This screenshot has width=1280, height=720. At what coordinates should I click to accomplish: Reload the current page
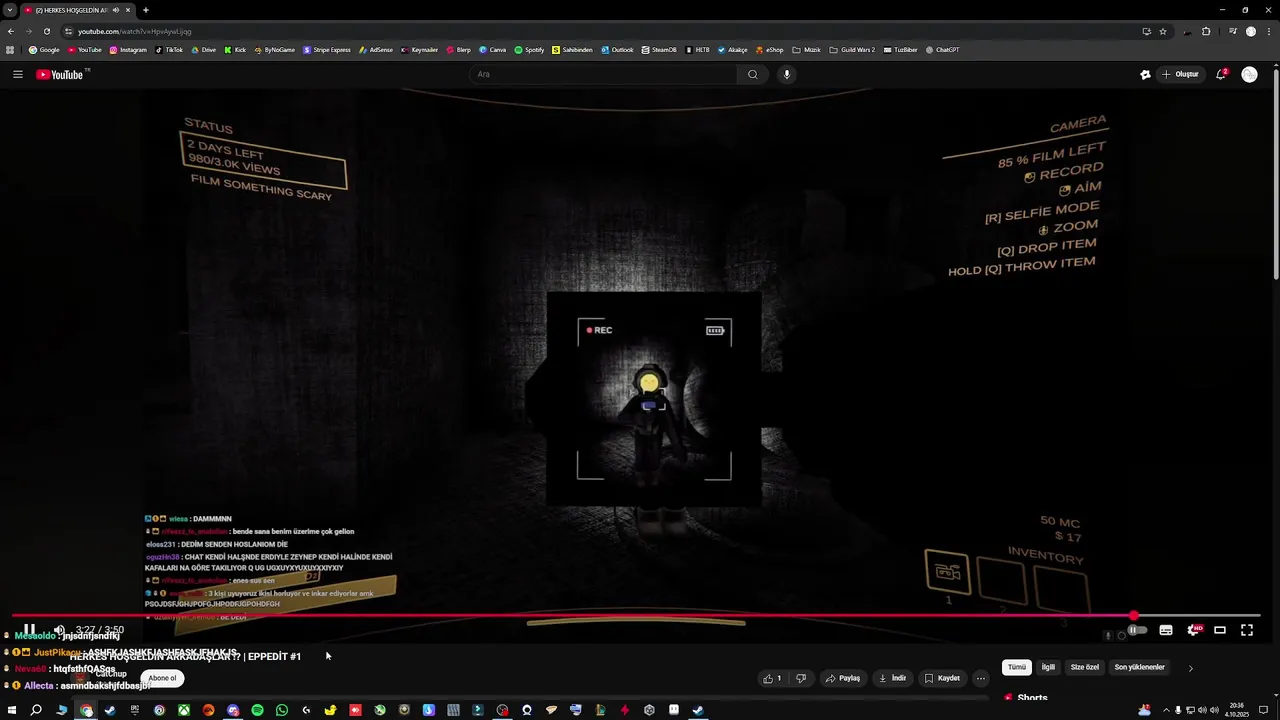tap(46, 31)
